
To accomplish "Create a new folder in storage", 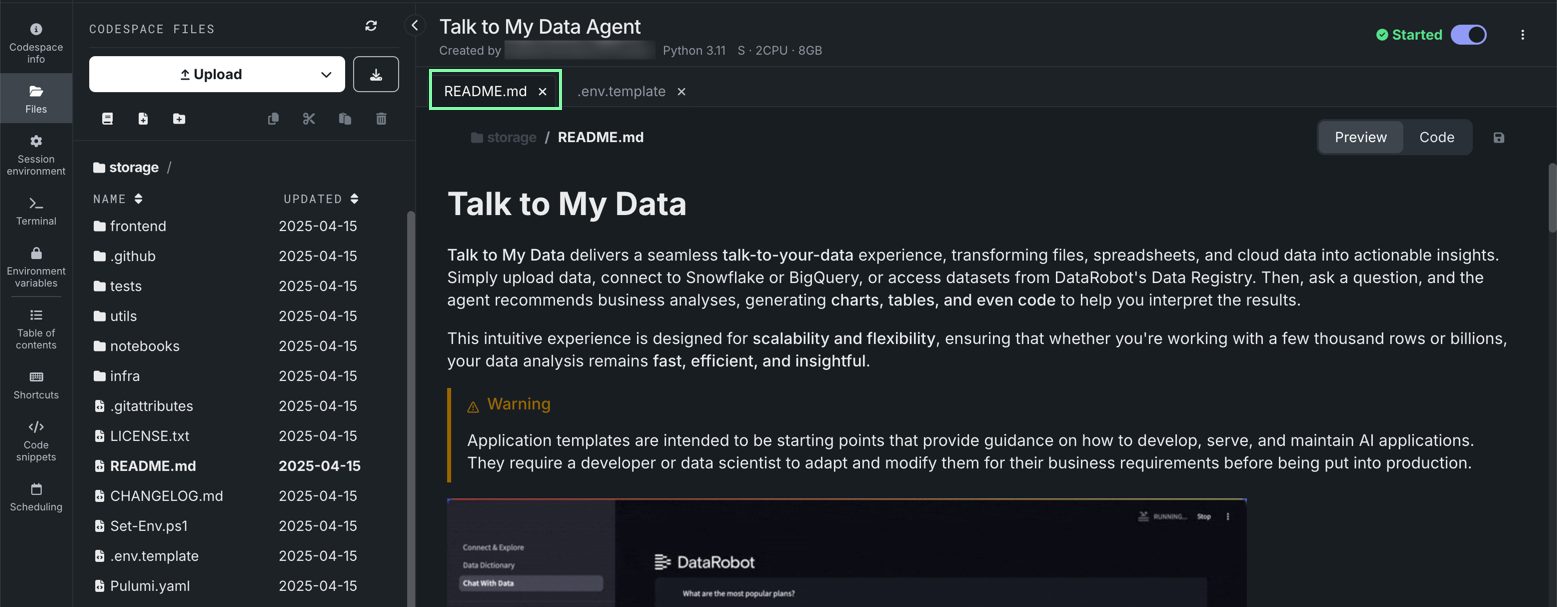I will pos(179,119).
